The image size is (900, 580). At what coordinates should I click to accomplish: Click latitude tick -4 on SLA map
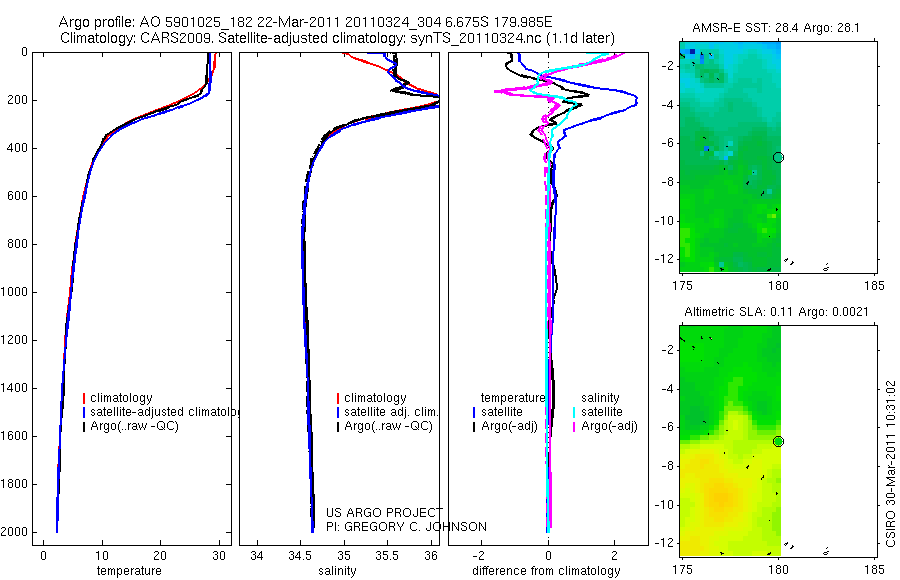(667, 389)
